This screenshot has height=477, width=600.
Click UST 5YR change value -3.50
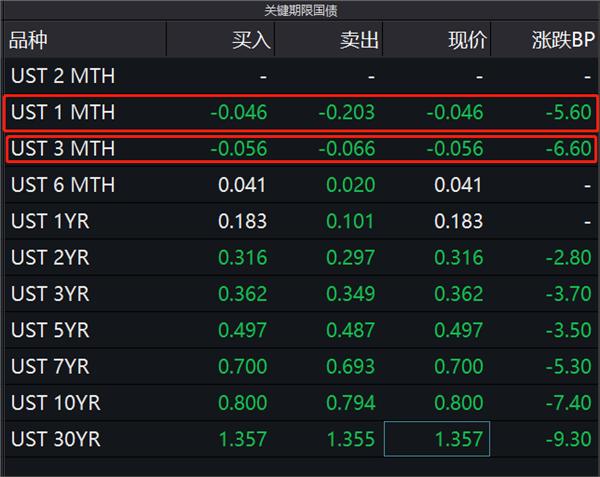coord(569,330)
